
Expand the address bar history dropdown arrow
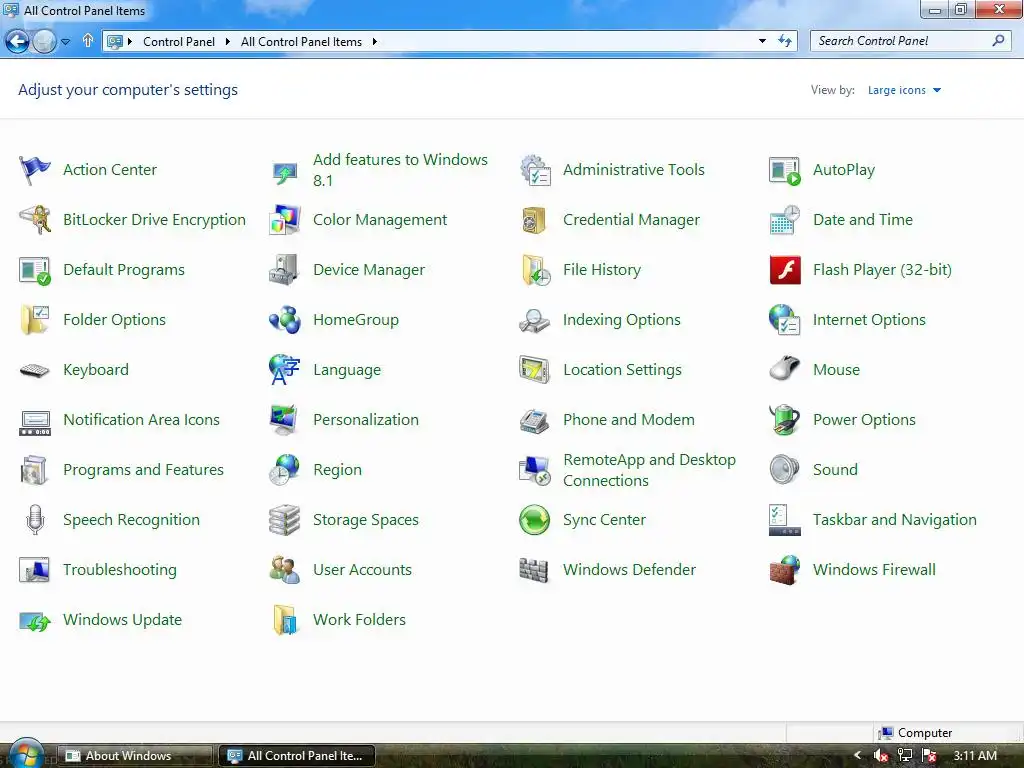click(x=762, y=41)
